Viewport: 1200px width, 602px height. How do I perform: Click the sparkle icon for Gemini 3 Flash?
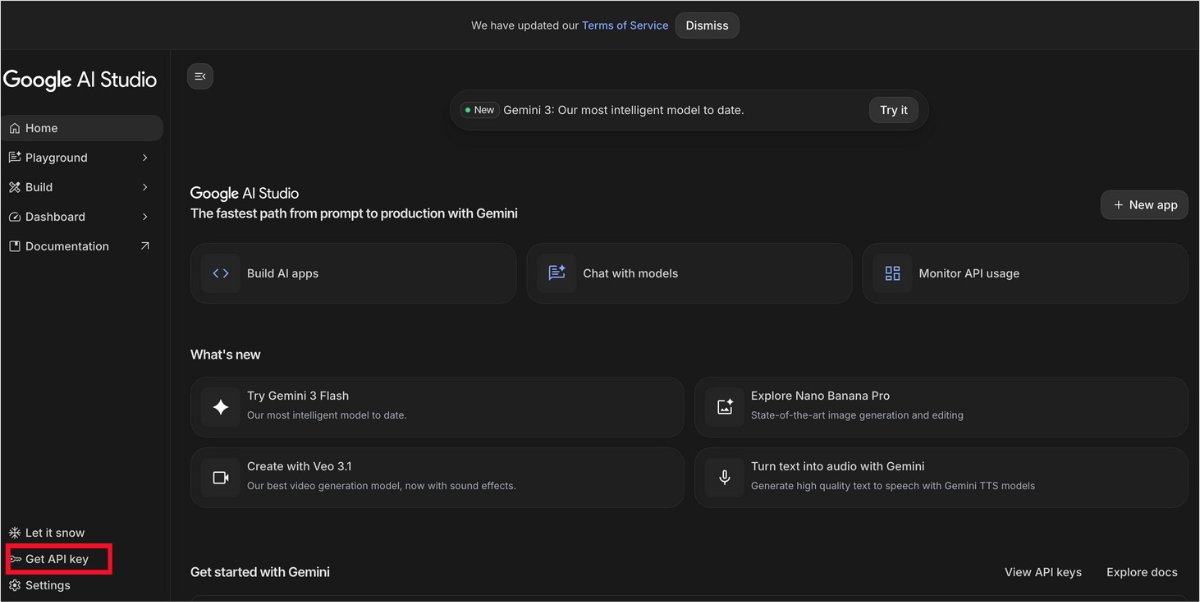pyautogui.click(x=221, y=407)
